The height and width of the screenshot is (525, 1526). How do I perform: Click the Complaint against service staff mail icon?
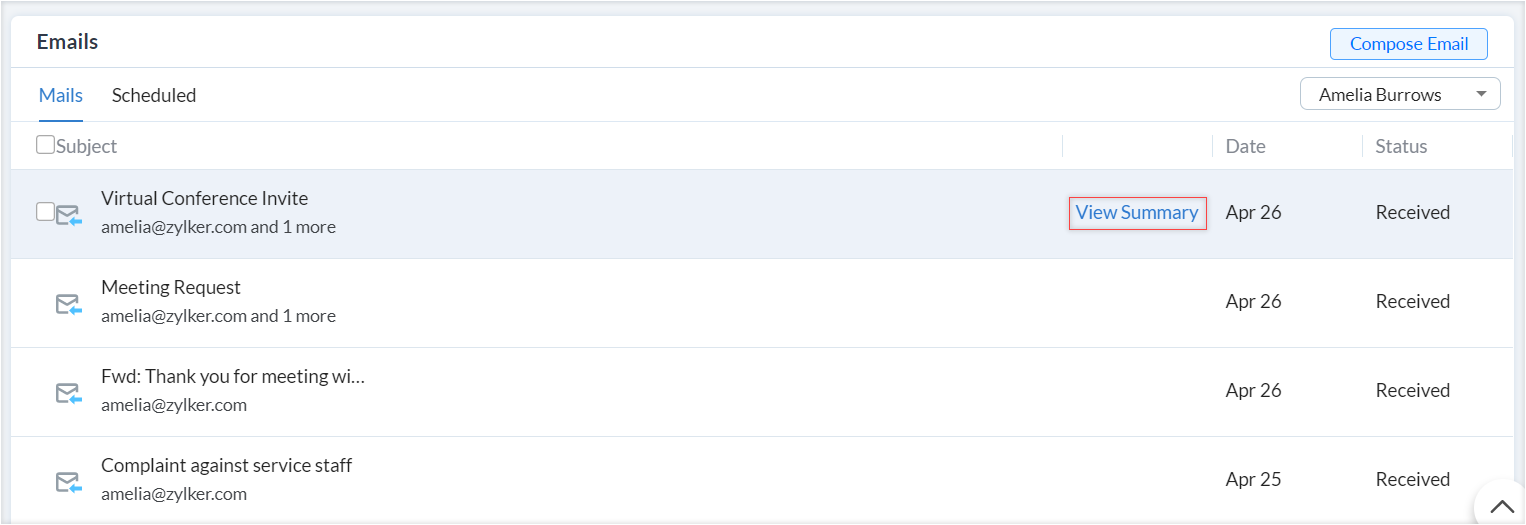click(68, 482)
